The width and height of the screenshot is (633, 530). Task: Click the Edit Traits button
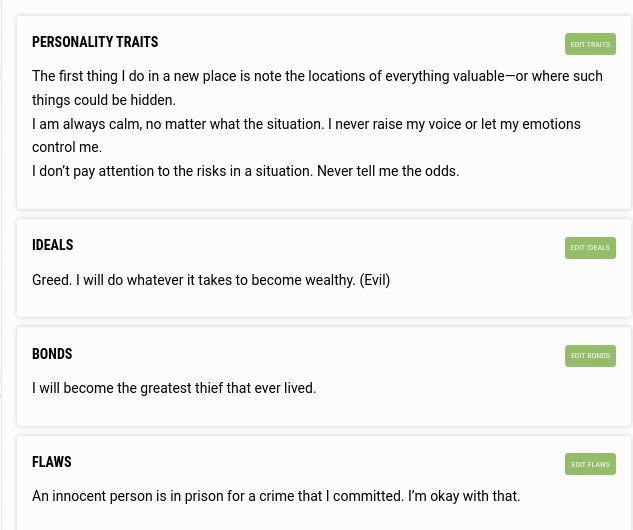pyautogui.click(x=590, y=44)
